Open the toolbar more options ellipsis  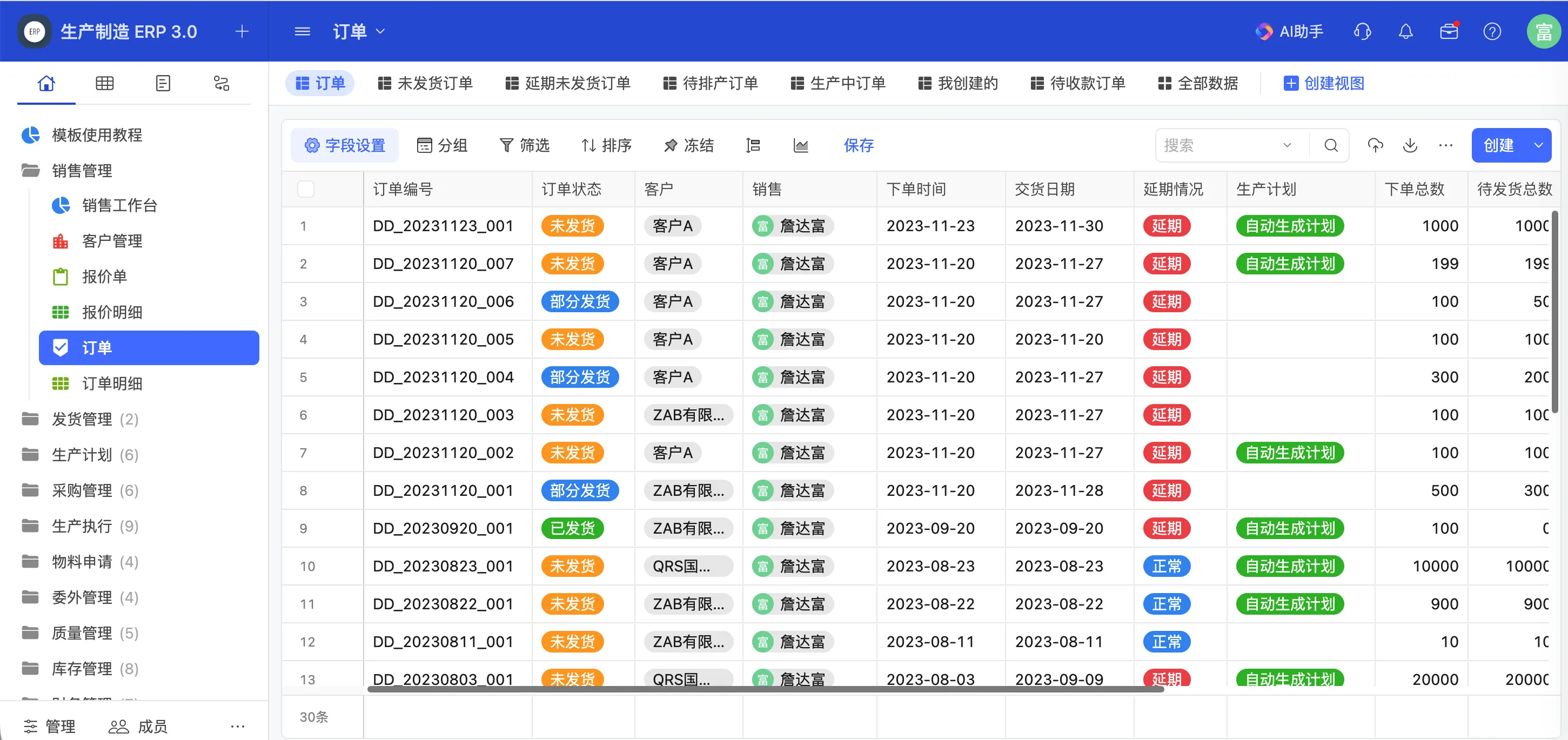1445,145
